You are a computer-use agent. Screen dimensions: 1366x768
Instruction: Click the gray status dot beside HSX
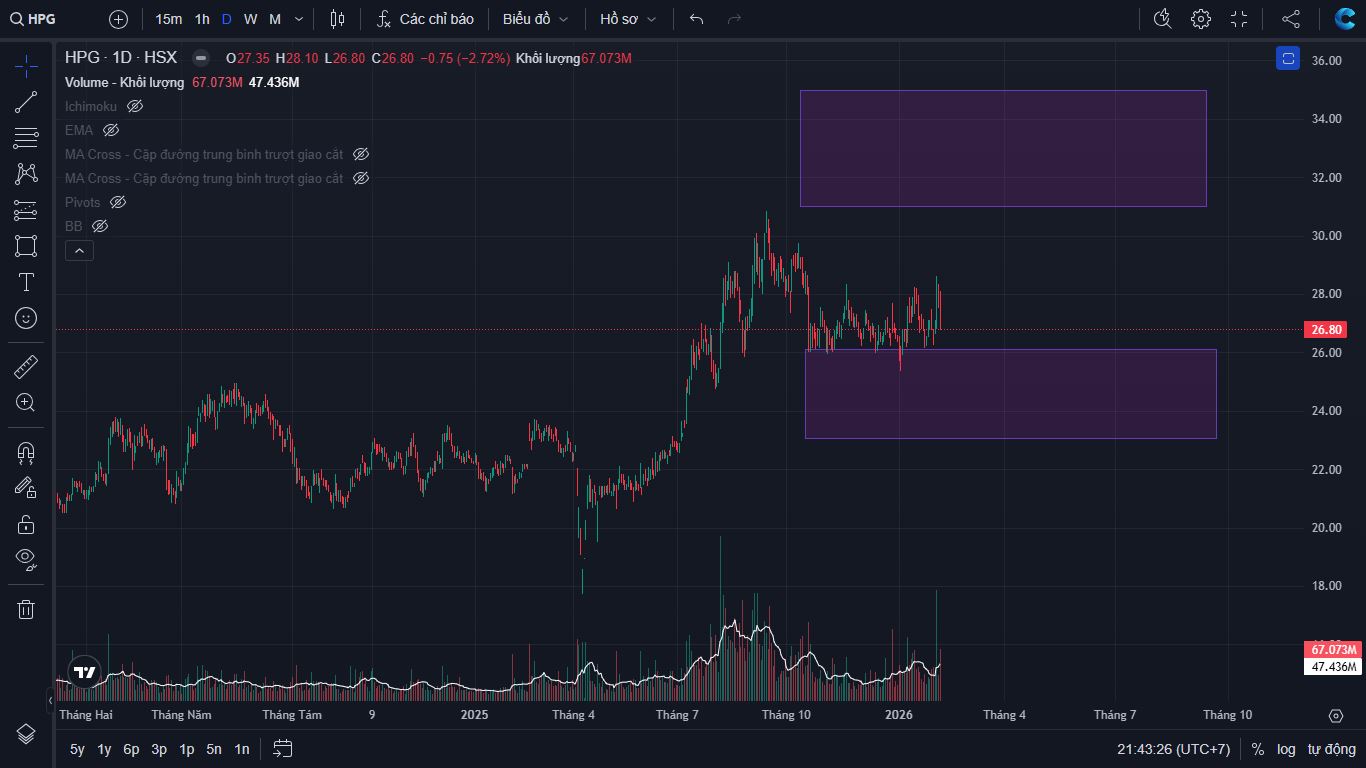(x=201, y=58)
